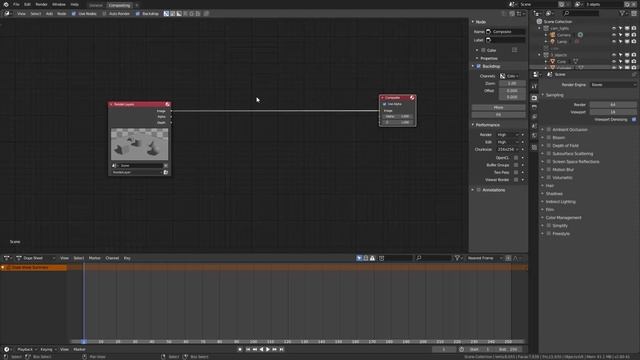Open the File menu
The image size is (640, 360).
(x=16, y=4)
